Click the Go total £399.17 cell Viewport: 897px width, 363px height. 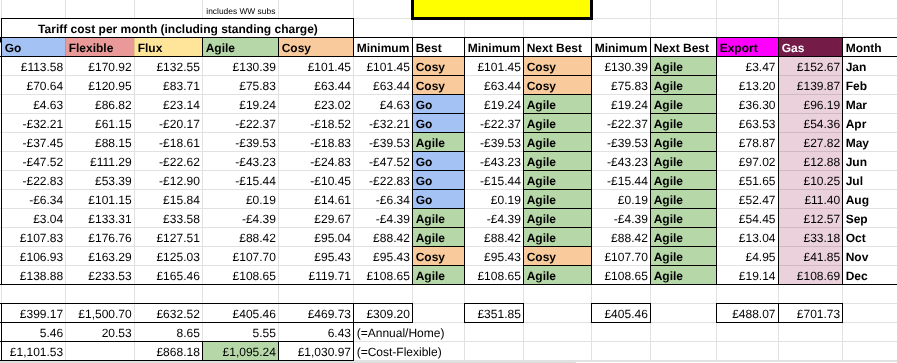33,314
